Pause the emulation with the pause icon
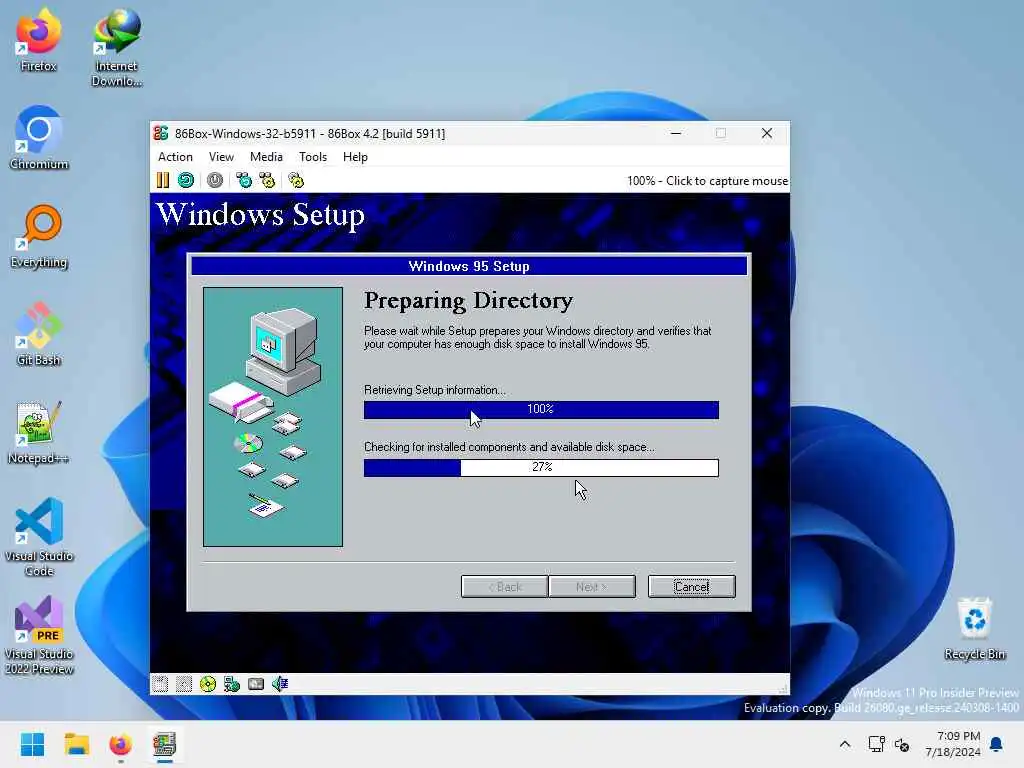This screenshot has width=1024, height=768. tap(163, 180)
